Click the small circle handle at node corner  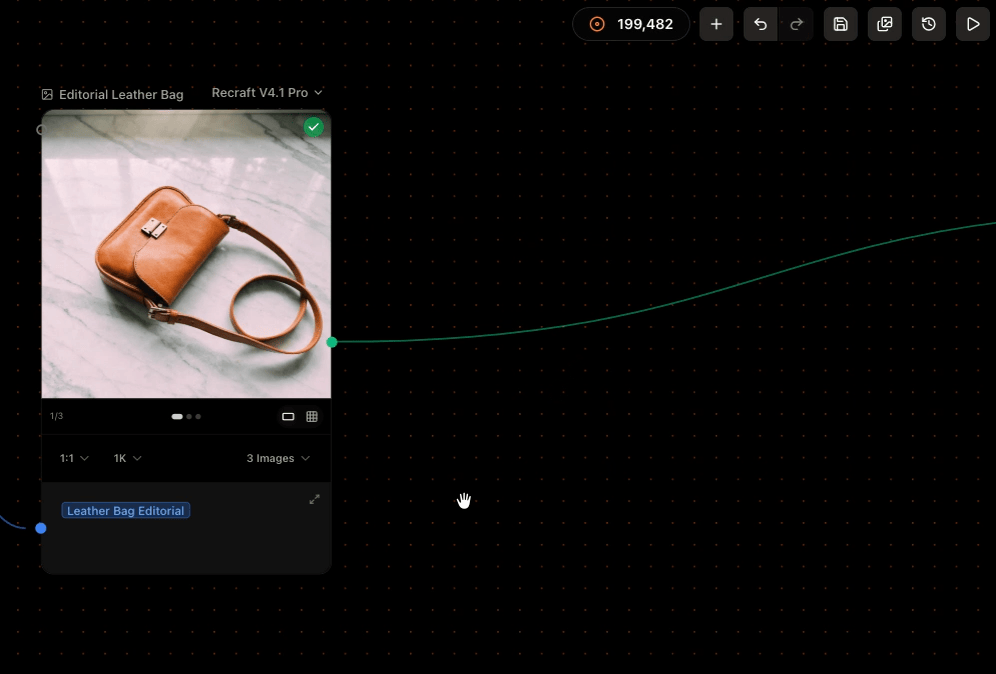[41, 130]
